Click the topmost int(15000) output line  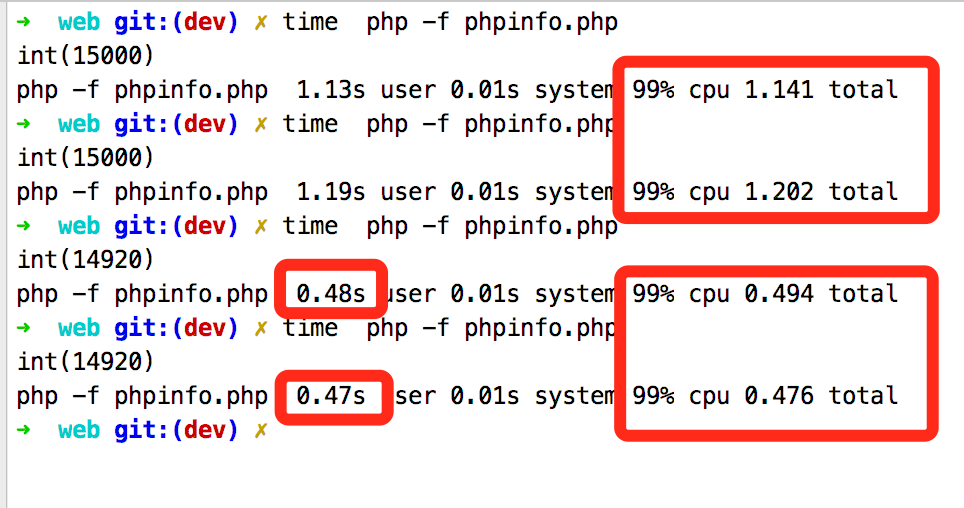tap(86, 56)
